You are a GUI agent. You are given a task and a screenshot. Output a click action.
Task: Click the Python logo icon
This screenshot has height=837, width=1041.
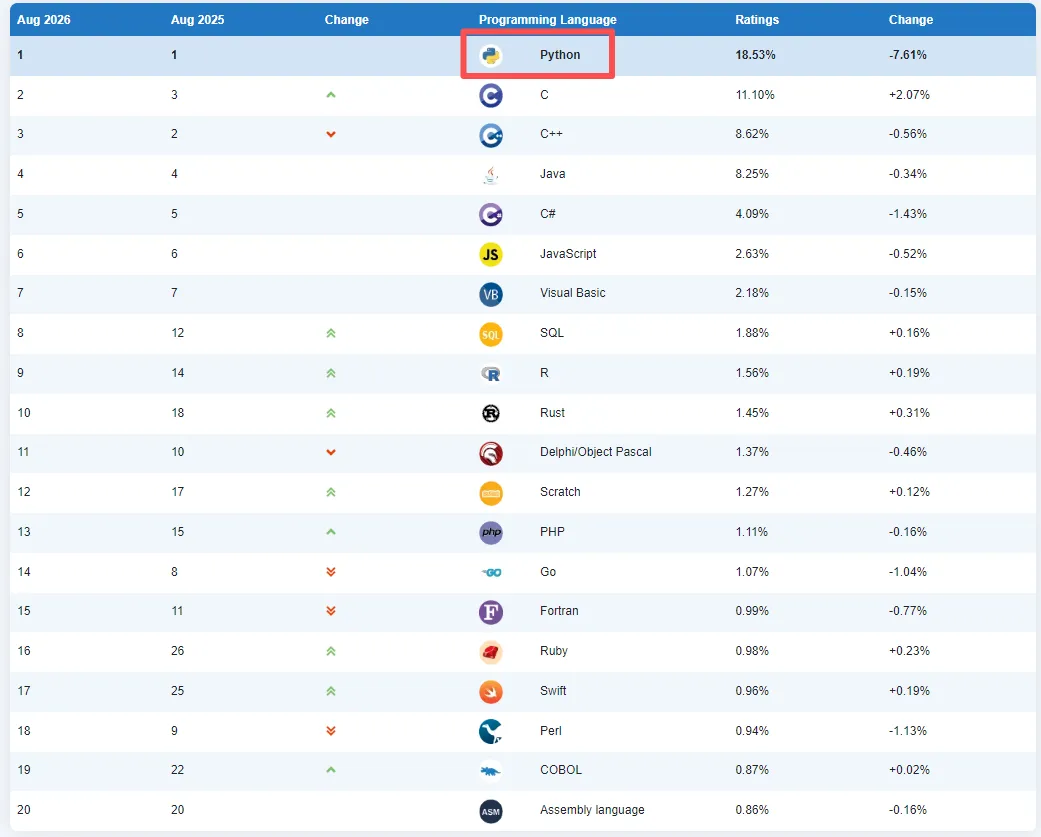click(x=491, y=56)
